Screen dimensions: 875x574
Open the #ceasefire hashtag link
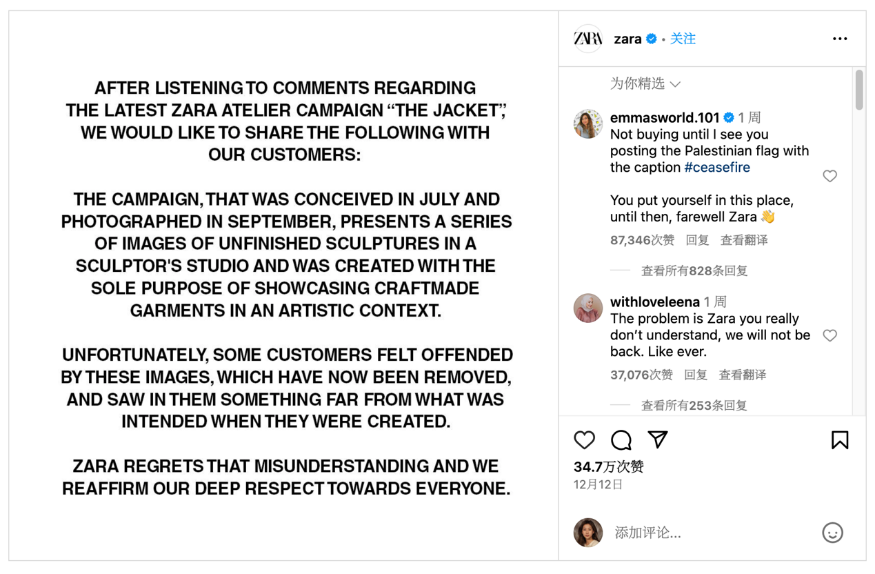coord(717,167)
